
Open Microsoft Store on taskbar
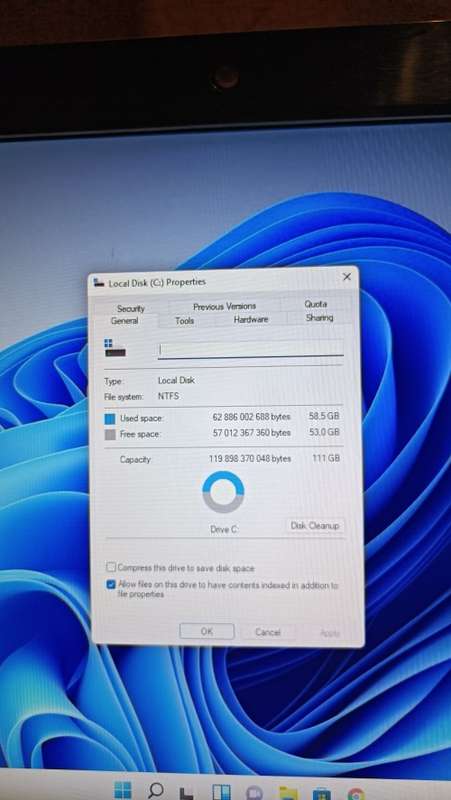pyautogui.click(x=321, y=794)
